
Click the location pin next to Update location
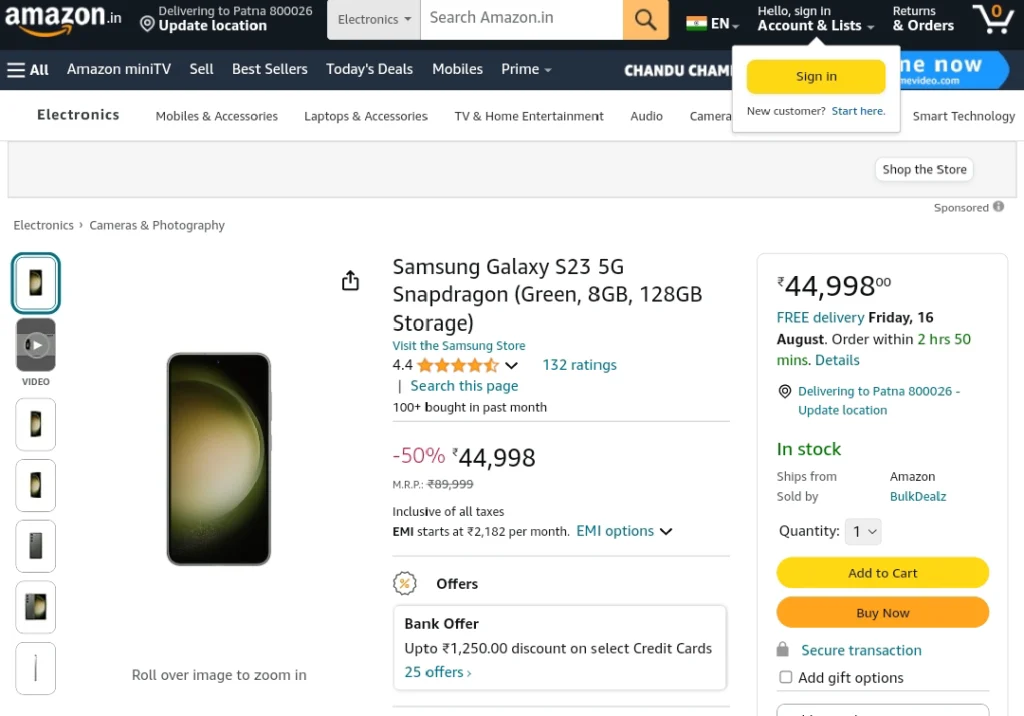coord(148,24)
